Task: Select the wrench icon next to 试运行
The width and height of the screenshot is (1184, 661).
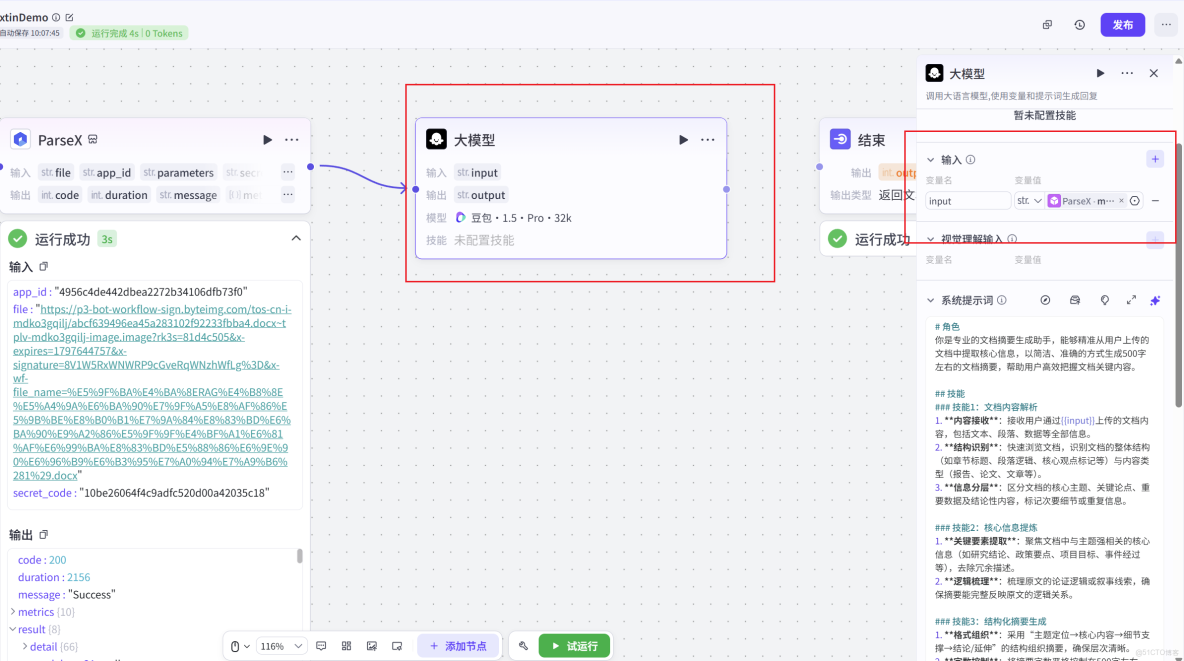Action: click(523, 645)
